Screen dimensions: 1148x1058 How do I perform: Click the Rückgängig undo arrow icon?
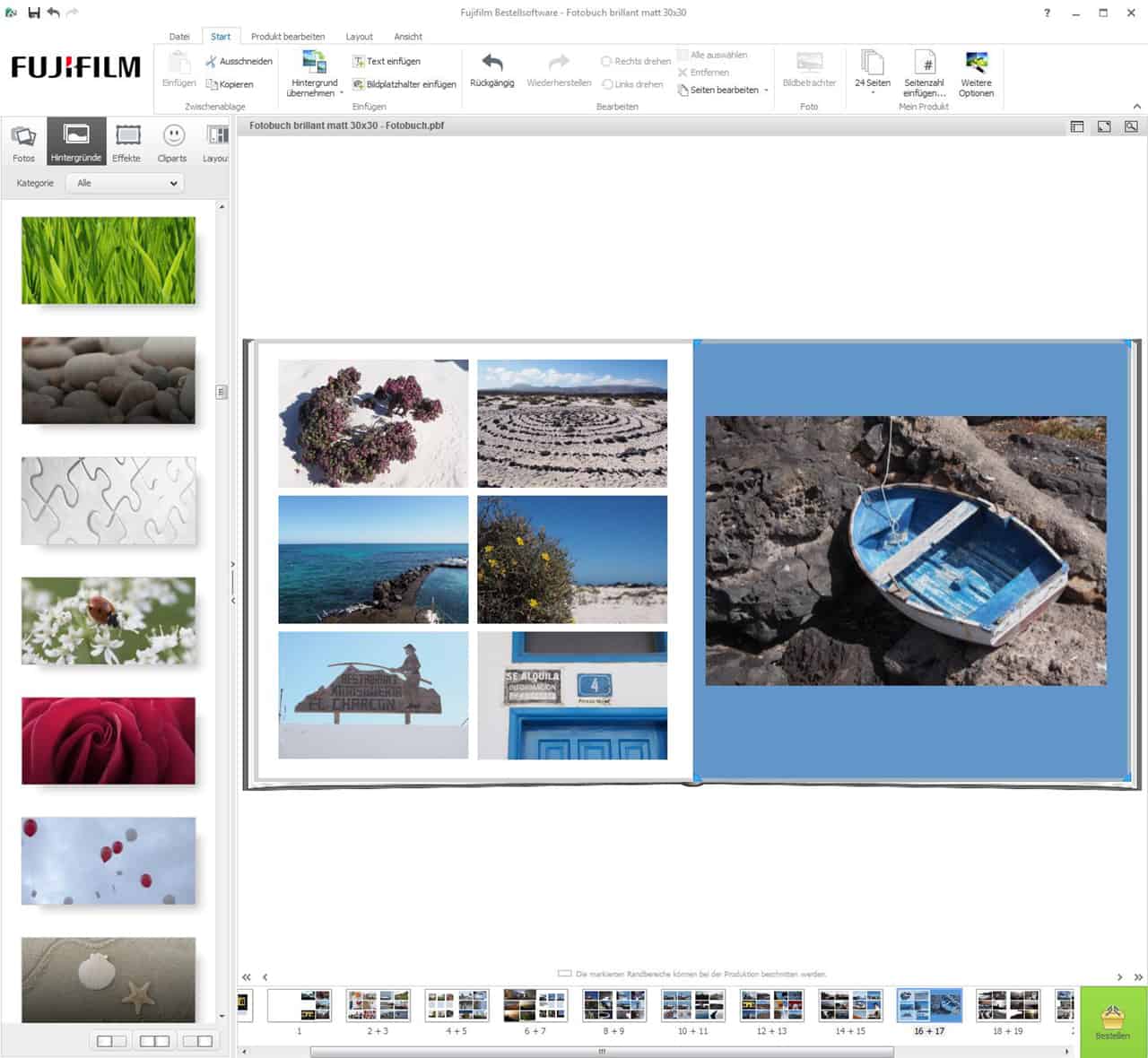click(491, 63)
